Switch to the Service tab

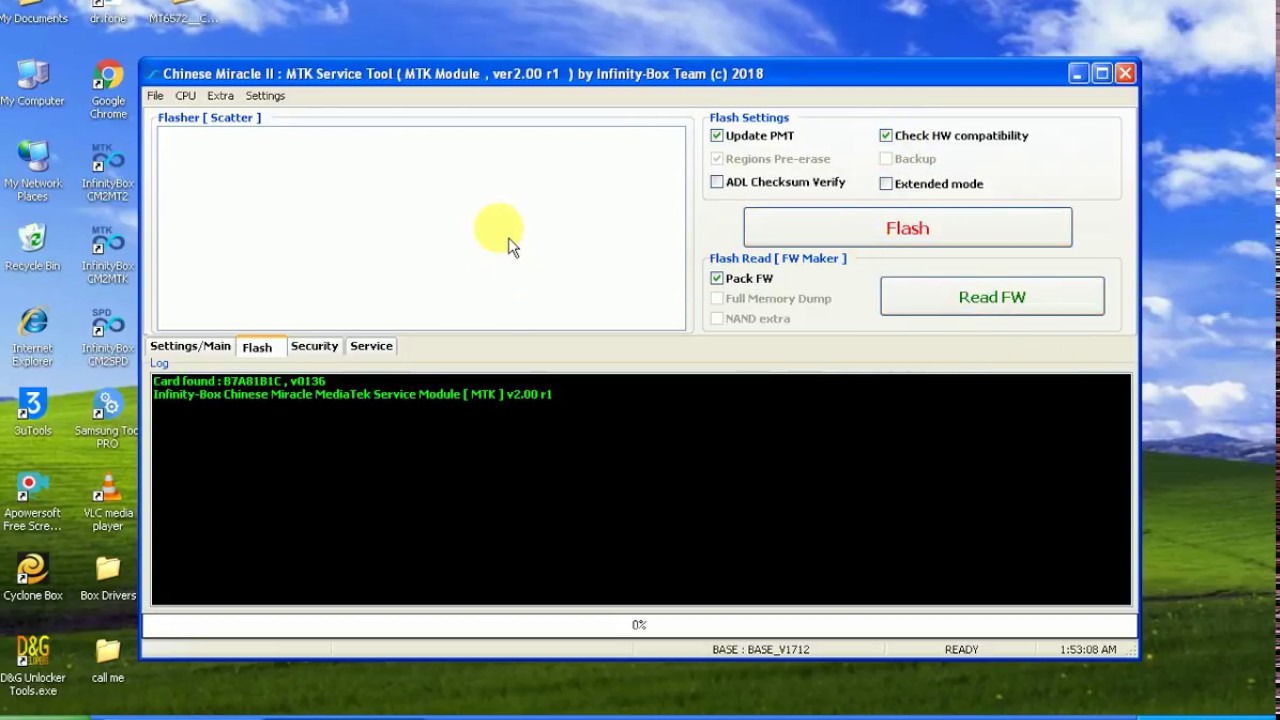coord(371,346)
